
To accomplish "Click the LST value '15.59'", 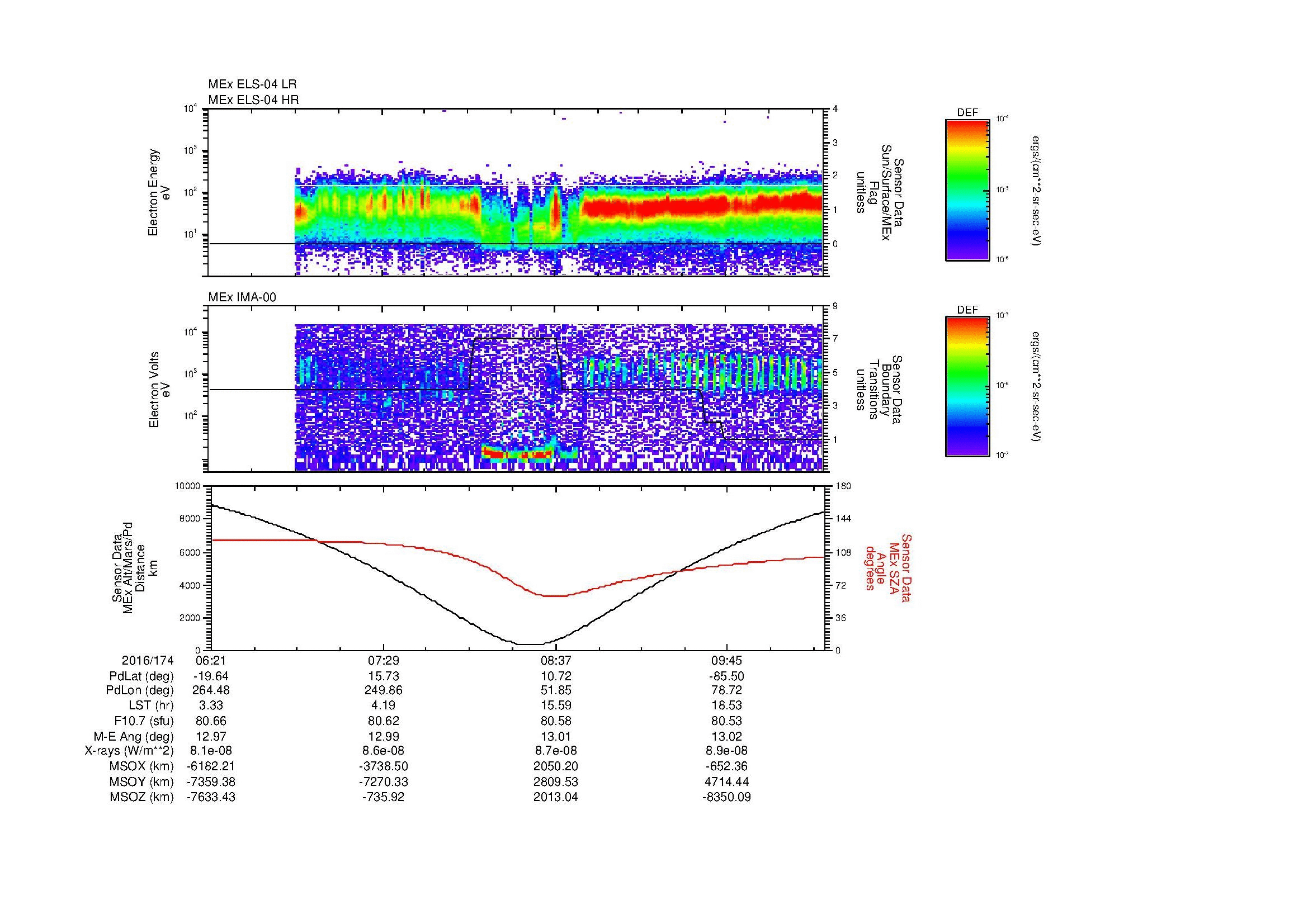I will pyautogui.click(x=556, y=706).
